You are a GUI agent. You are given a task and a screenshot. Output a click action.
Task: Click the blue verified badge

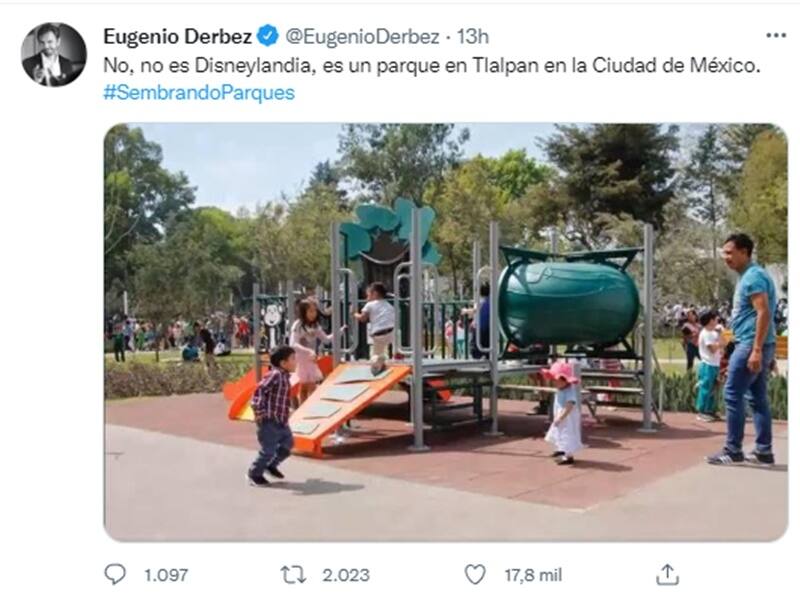pos(268,36)
